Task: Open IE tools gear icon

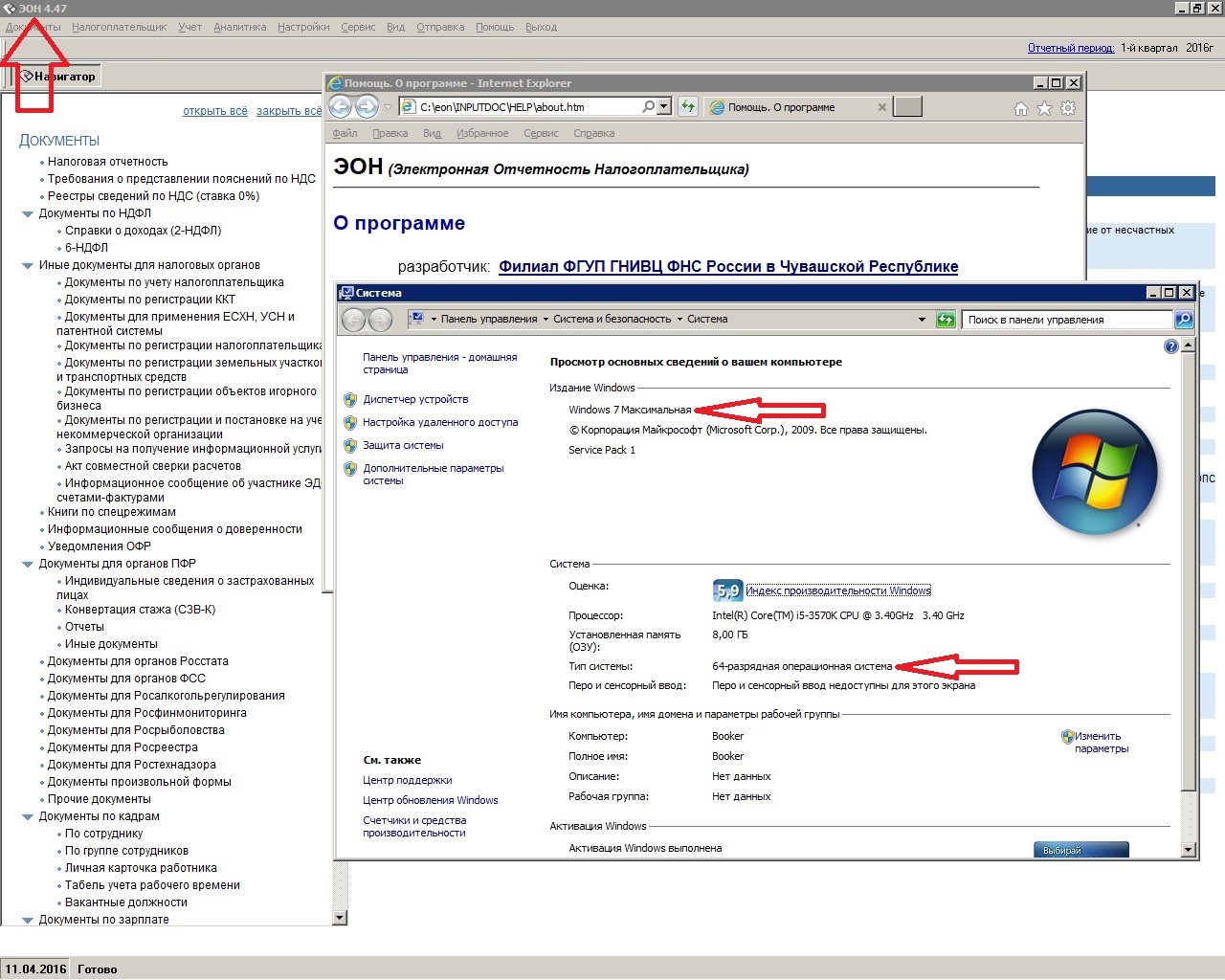Action: [1068, 108]
